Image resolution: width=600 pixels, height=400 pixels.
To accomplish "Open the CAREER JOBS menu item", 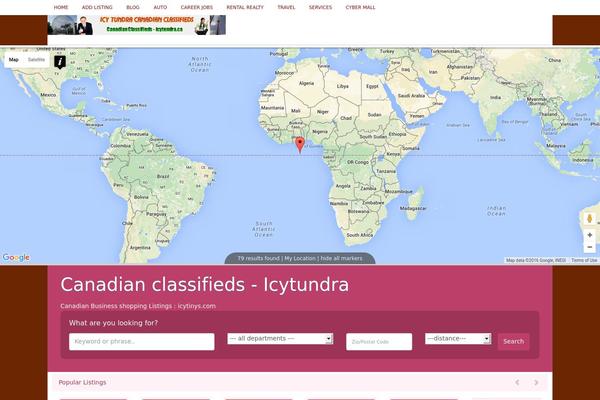I will pyautogui.click(x=197, y=7).
